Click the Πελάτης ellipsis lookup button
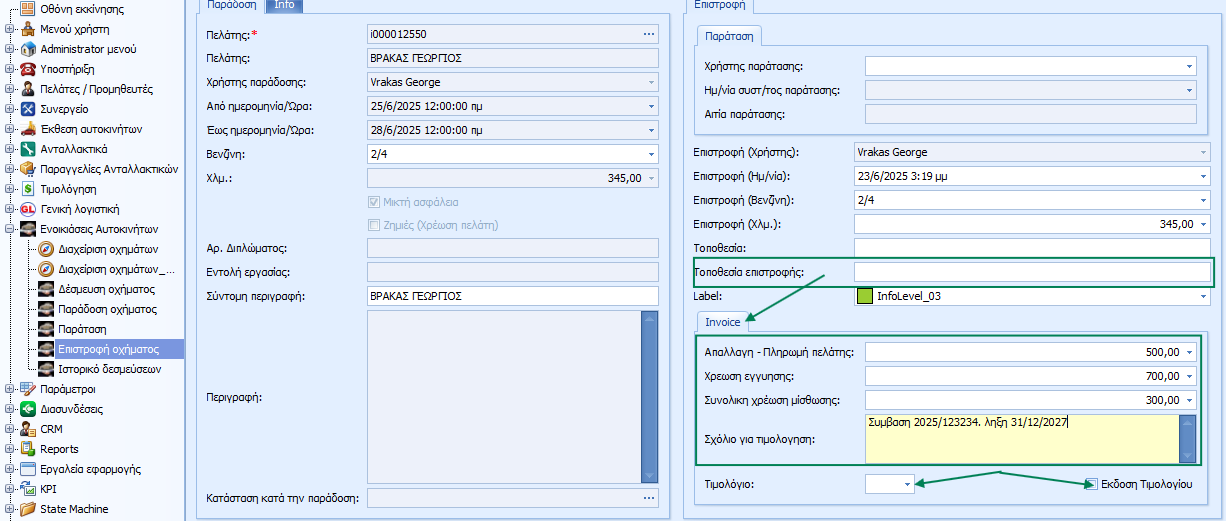Image resolution: width=1226 pixels, height=521 pixels. click(x=647, y=34)
